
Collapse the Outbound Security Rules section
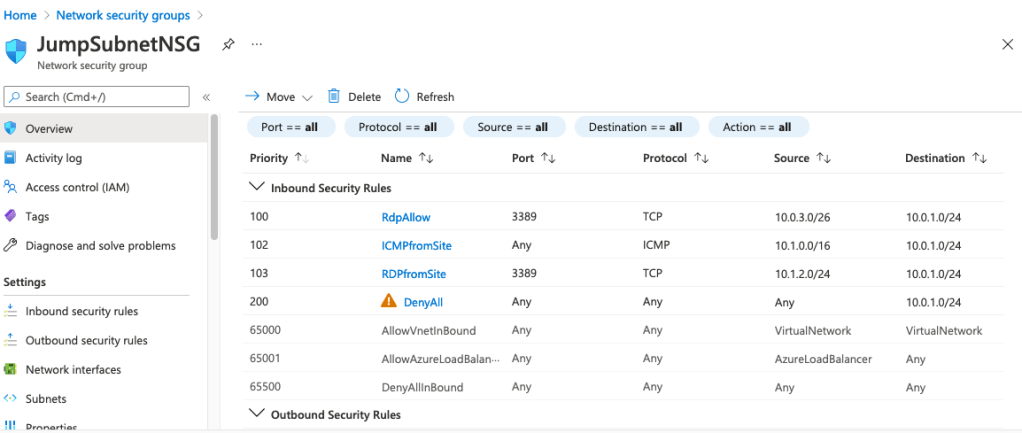[x=257, y=414]
